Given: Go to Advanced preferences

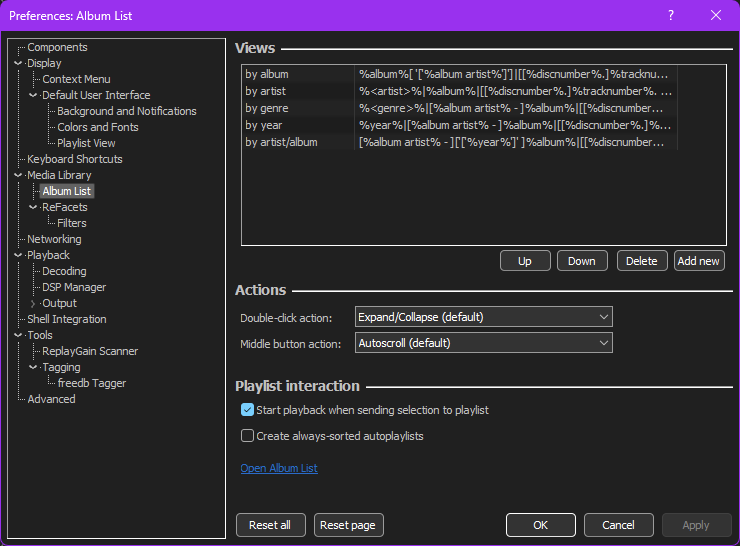Looking at the screenshot, I should (51, 399).
